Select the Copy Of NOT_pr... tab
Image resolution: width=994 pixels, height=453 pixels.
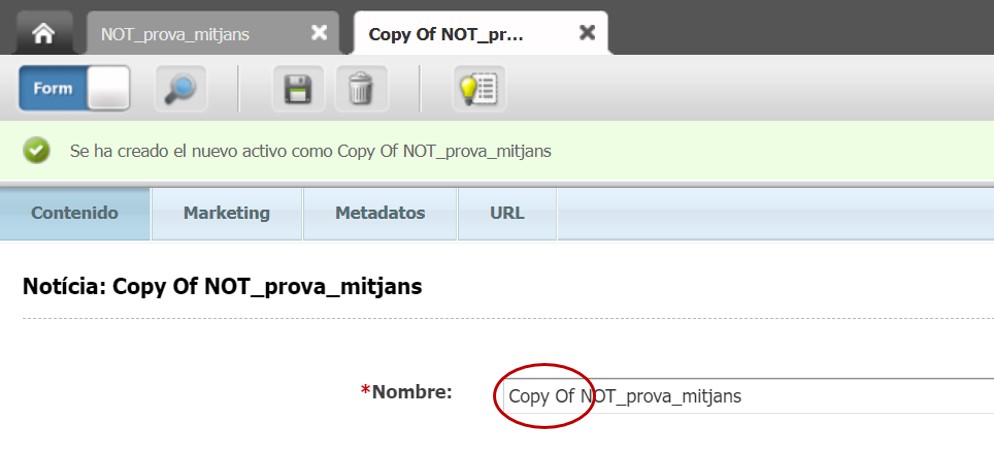click(446, 34)
